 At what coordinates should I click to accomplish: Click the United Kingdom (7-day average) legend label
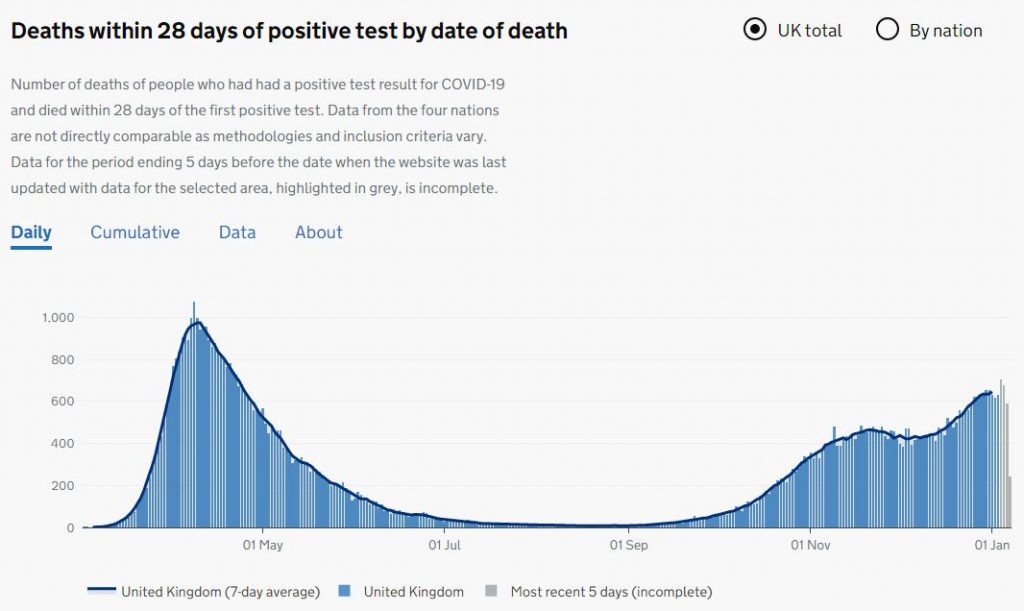click(x=220, y=591)
